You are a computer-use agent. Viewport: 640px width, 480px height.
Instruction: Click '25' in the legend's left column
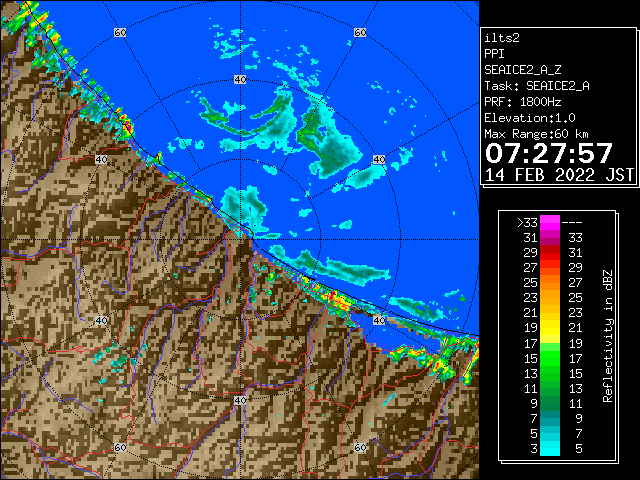[531, 283]
